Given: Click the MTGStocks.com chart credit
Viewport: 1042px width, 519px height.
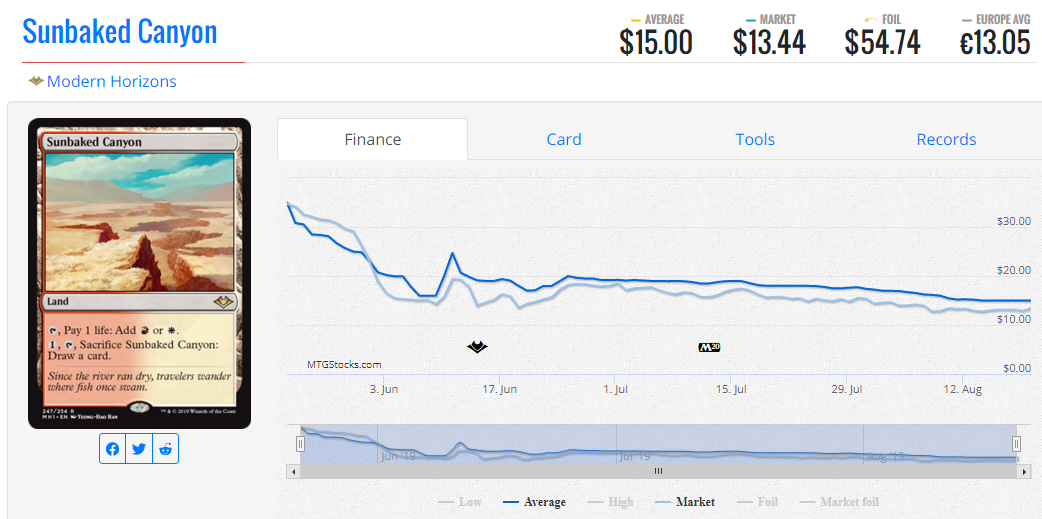Looking at the screenshot, I should point(344,364).
